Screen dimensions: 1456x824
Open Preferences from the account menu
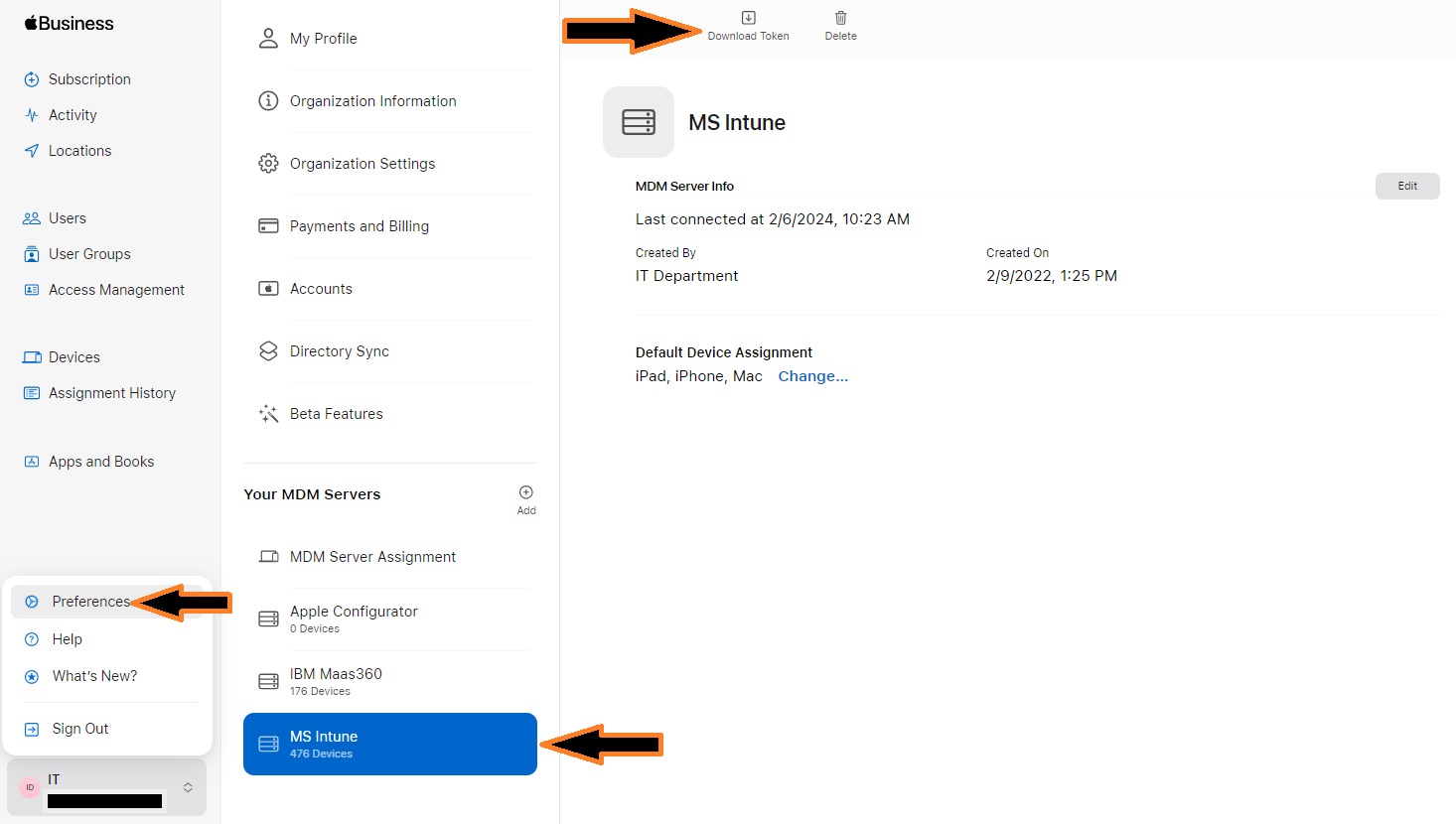[x=88, y=602]
